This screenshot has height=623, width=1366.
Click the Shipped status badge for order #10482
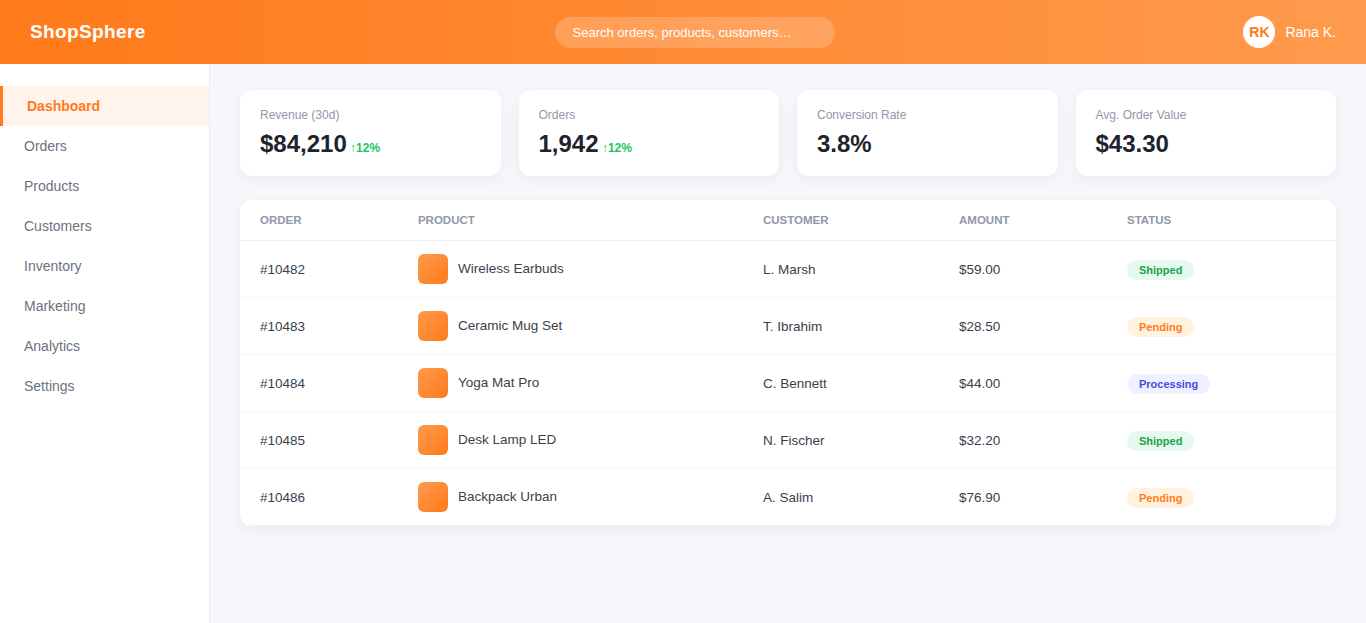click(x=1160, y=270)
